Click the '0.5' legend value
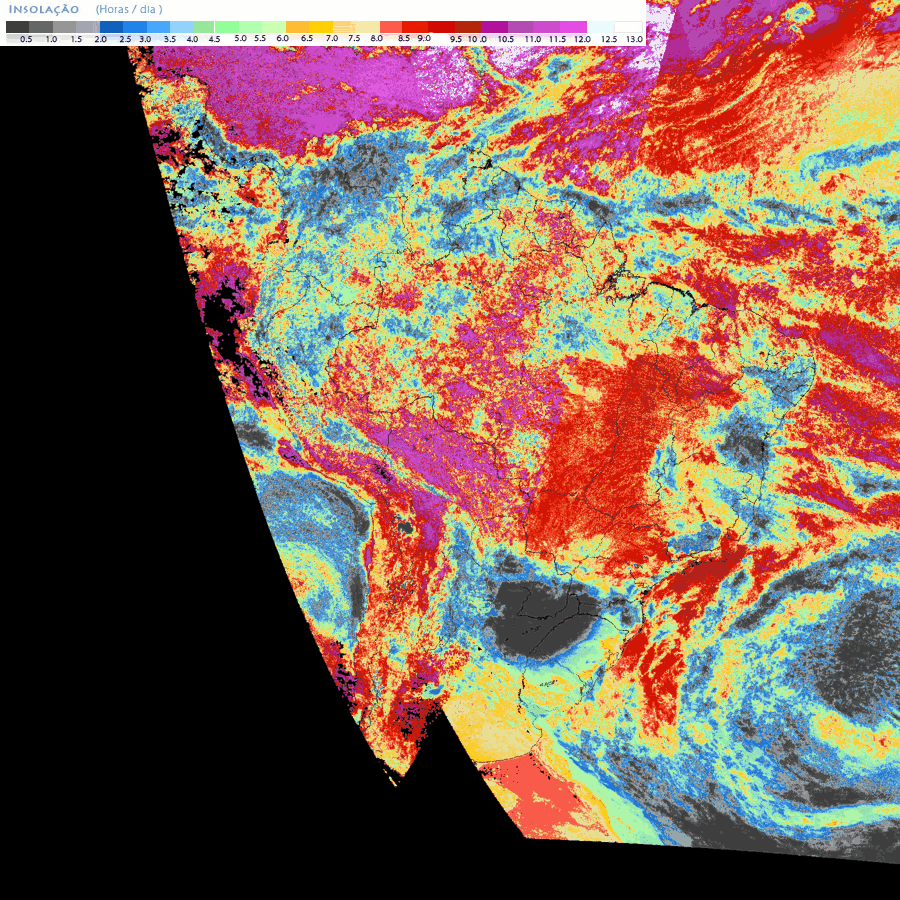The image size is (900, 900). (26, 39)
